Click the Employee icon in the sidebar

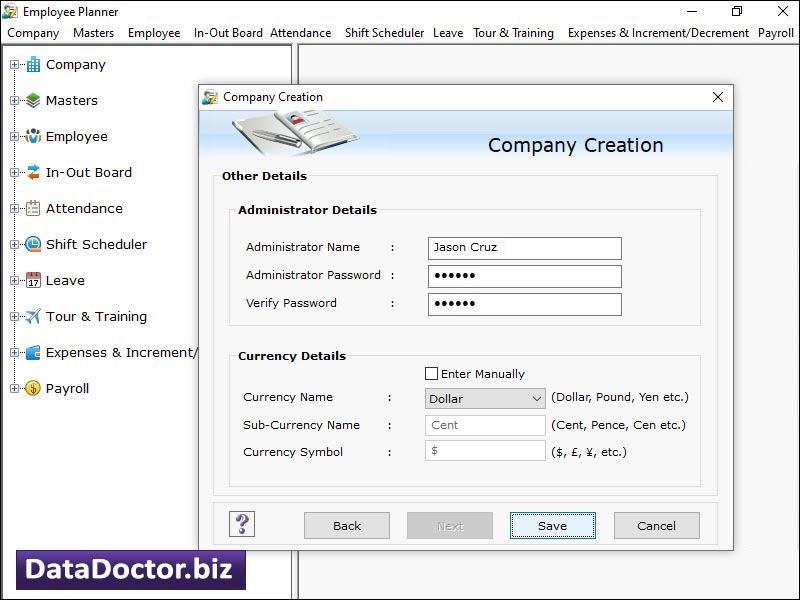tap(33, 136)
